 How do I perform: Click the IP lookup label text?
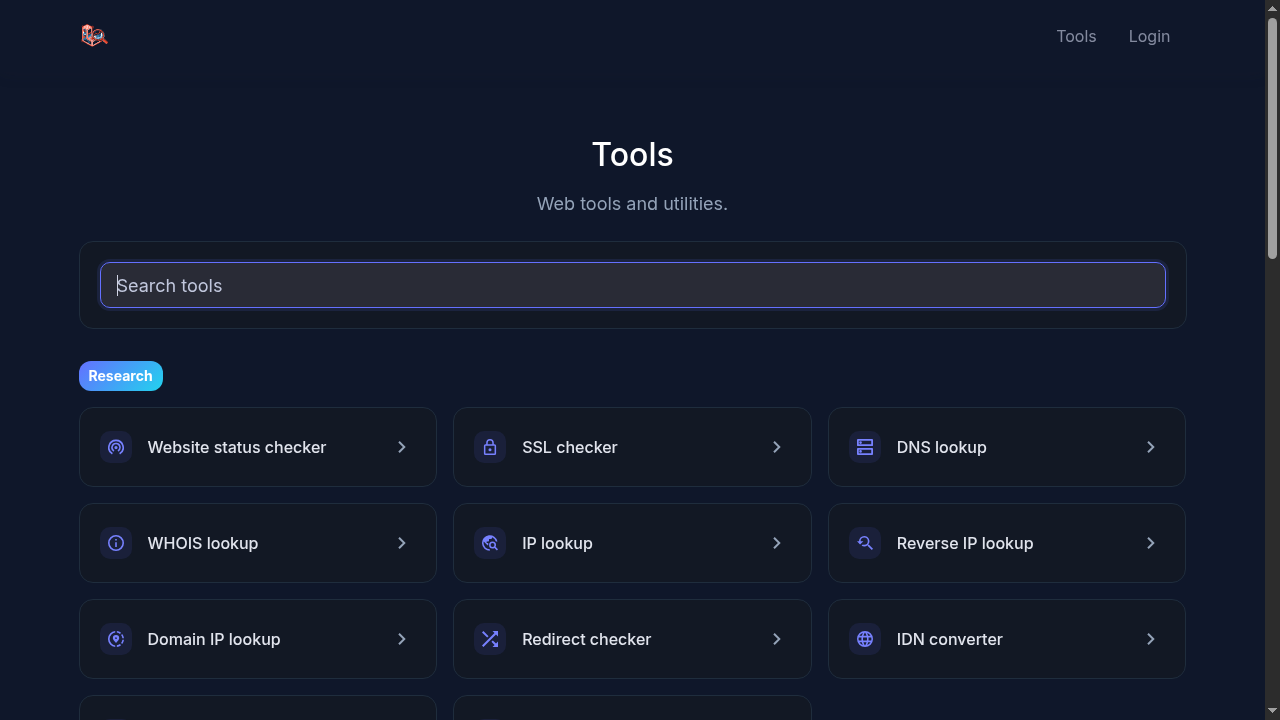[x=557, y=543]
